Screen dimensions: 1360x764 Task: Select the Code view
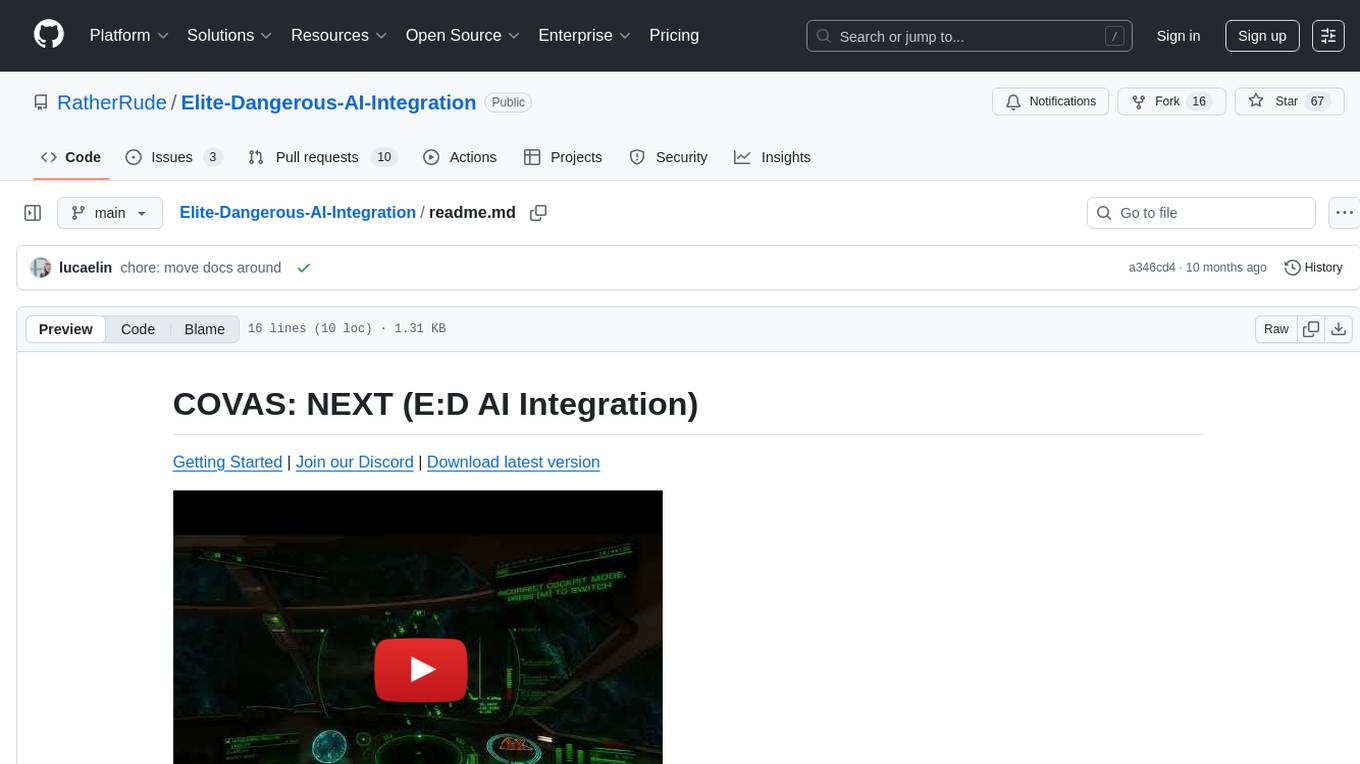pyautogui.click(x=138, y=329)
